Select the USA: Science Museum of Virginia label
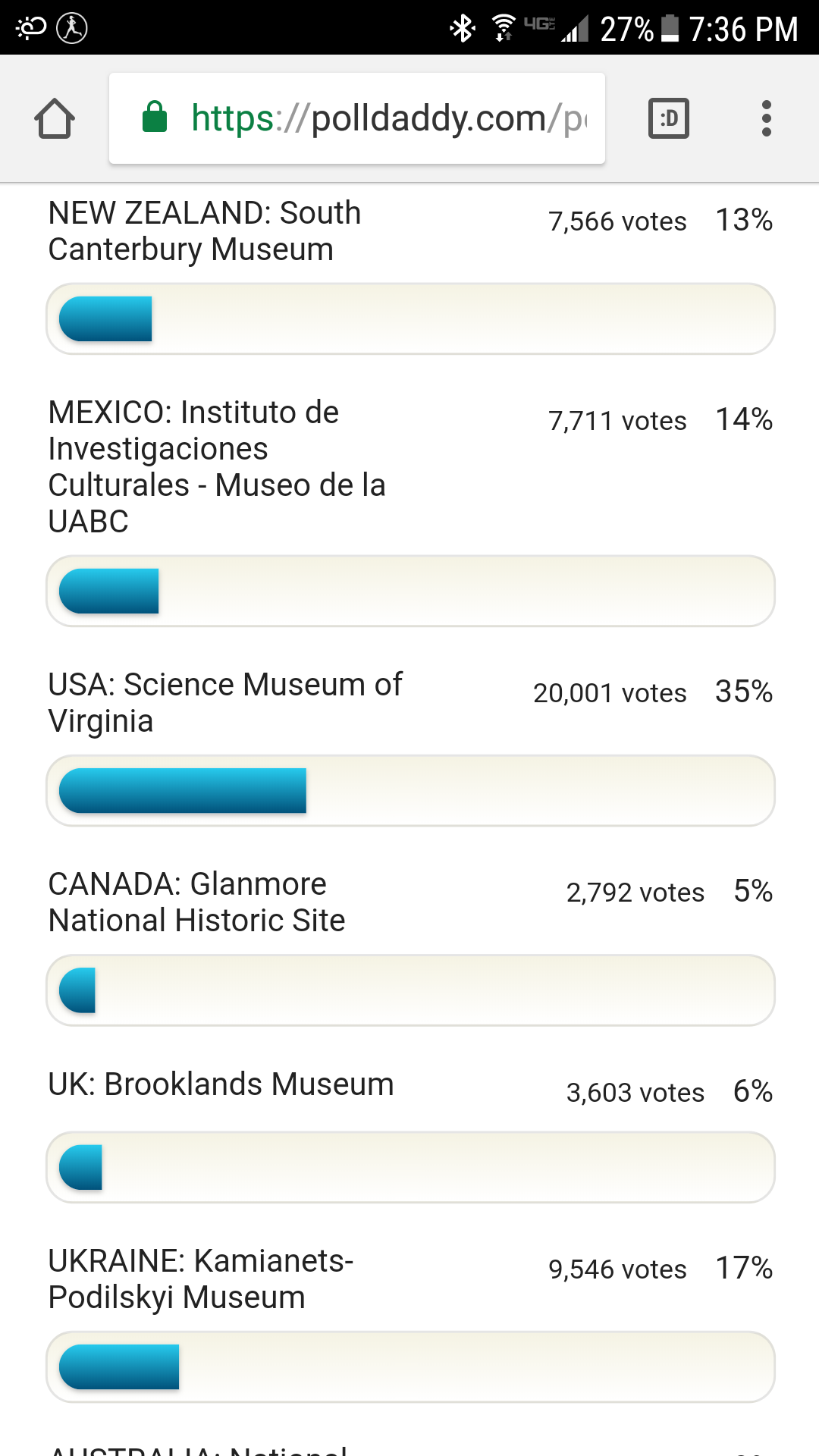The width and height of the screenshot is (819, 1456). pos(225,702)
